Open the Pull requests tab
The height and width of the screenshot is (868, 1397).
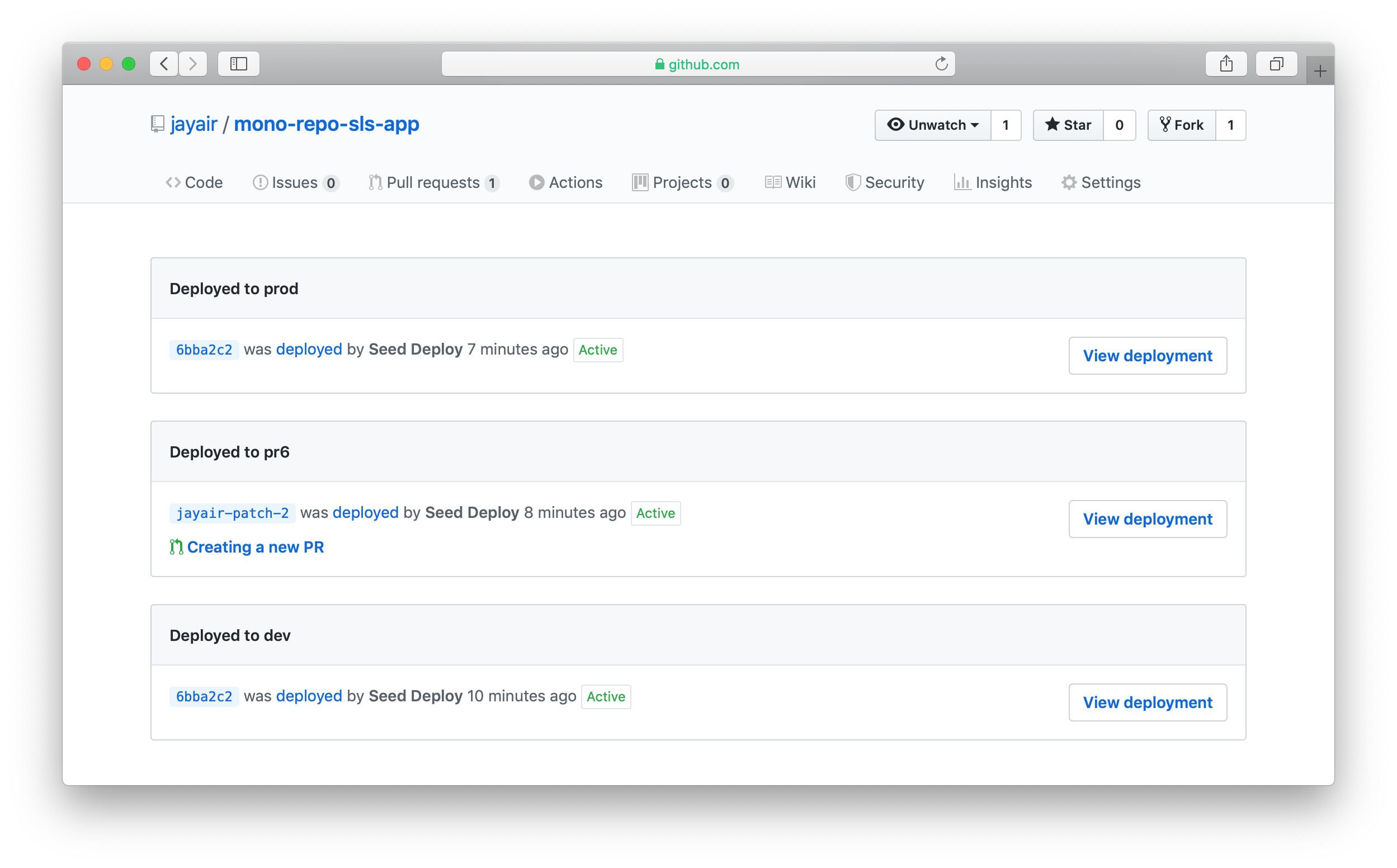tap(433, 182)
